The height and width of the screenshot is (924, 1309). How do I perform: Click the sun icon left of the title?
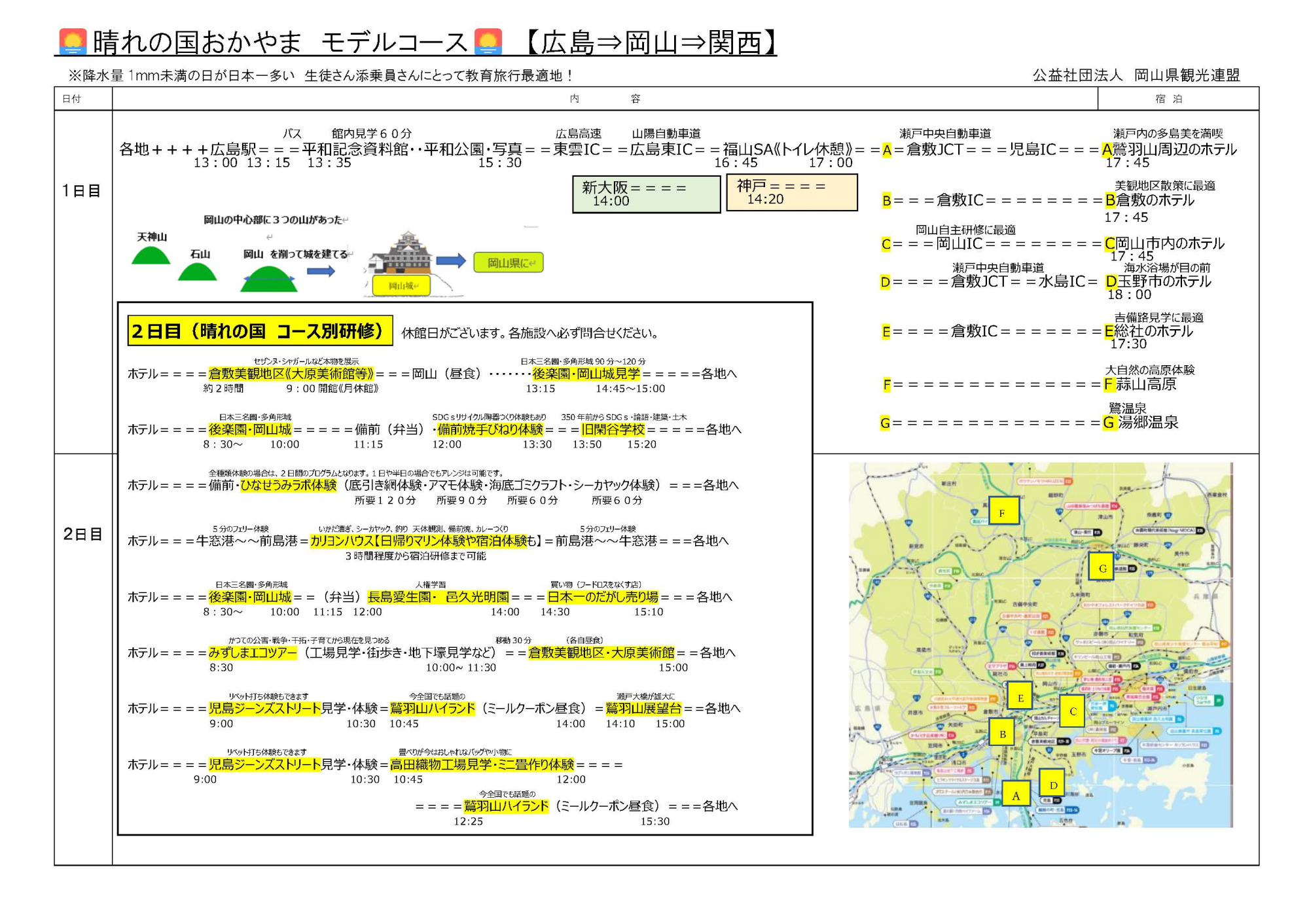coord(73,41)
